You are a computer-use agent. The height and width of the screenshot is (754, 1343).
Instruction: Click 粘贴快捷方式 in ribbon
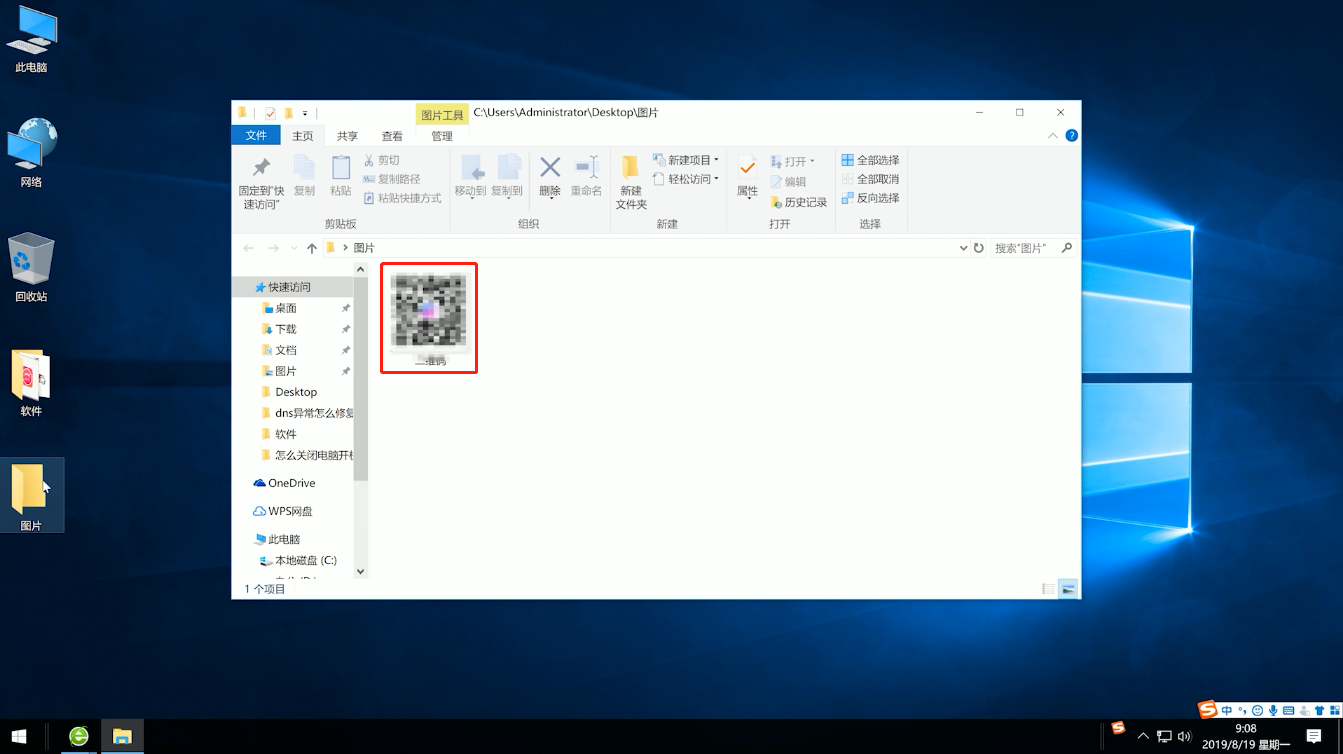402,198
